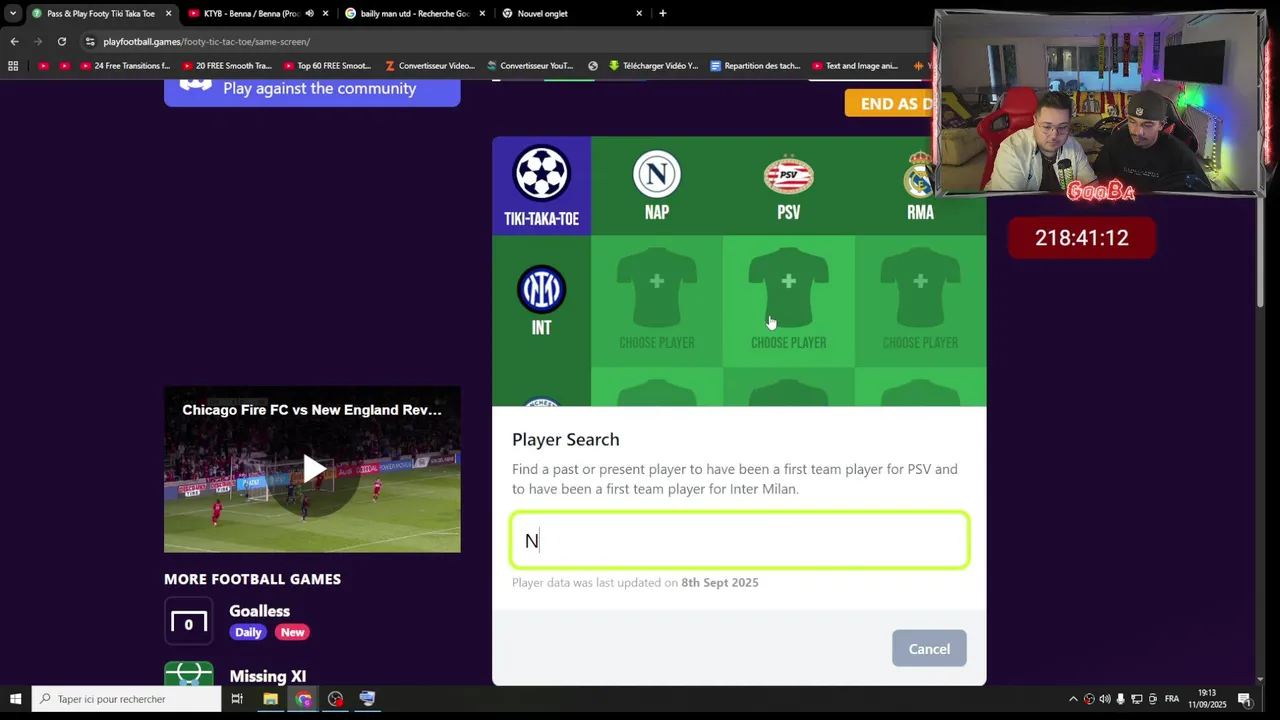The width and height of the screenshot is (1280, 720).
Task: Choose player for INT and RMA cell
Action: point(920,301)
